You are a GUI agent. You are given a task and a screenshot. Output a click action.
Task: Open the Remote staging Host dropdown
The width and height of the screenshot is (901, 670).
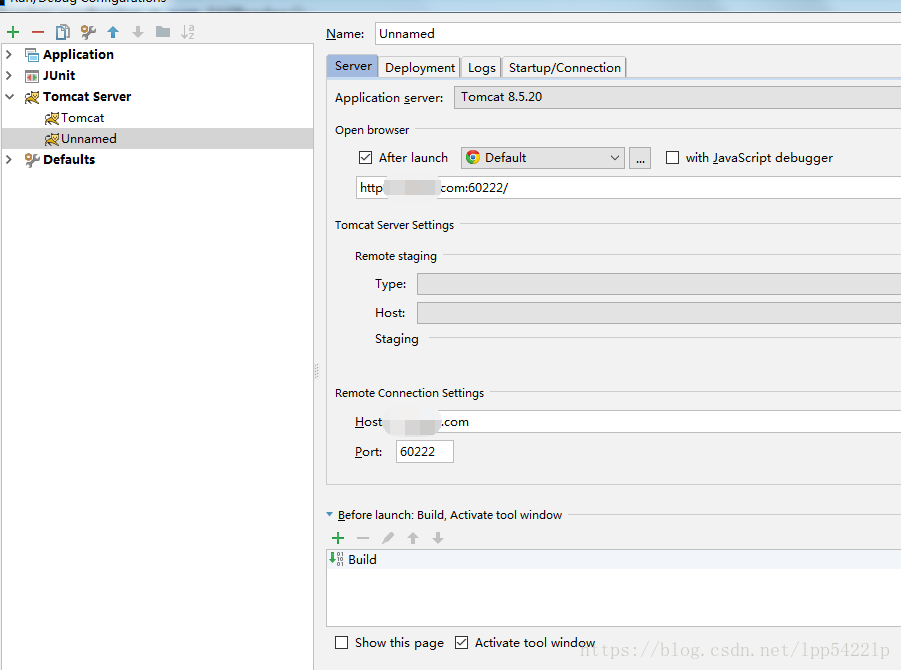coord(659,313)
